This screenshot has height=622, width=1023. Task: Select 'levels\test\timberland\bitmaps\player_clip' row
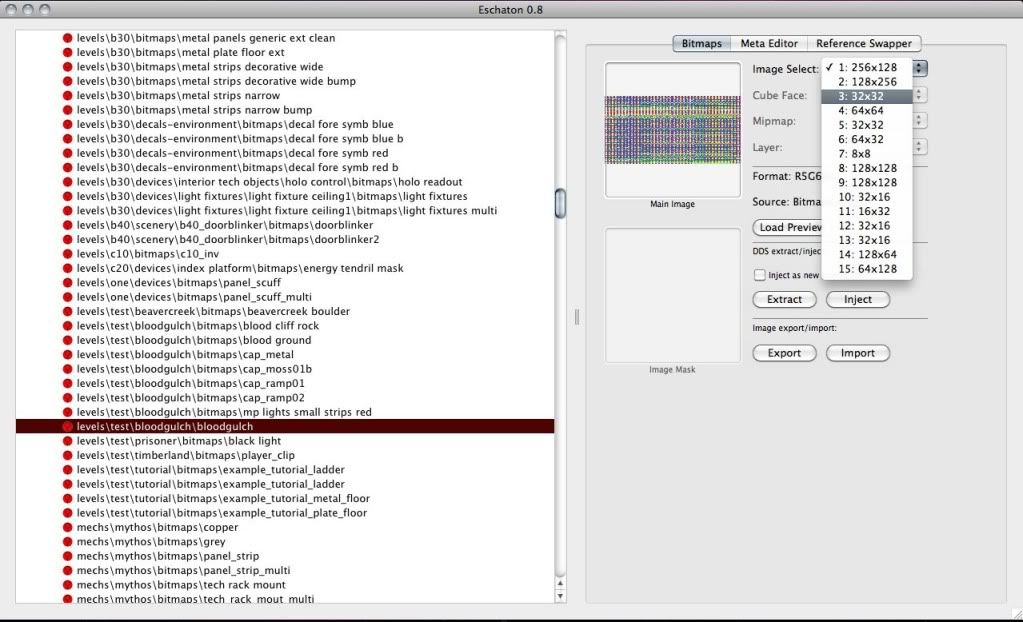[x=285, y=455]
